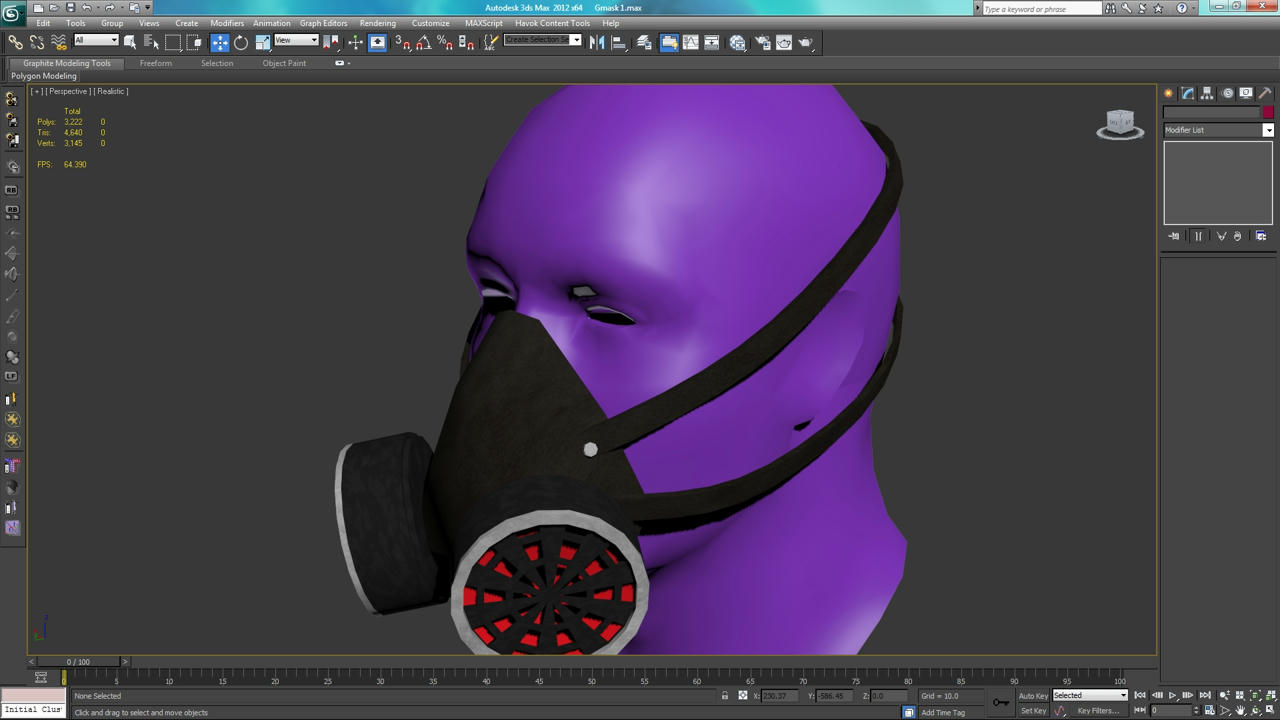Image resolution: width=1280 pixels, height=720 pixels.
Task: Open the selection filter dropdown showing All
Action: (96, 40)
